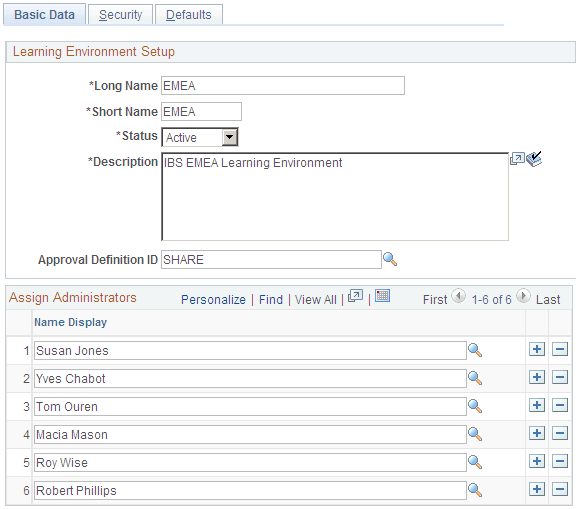
Task: Edit the Macia Mason name field
Action: click(x=250, y=434)
